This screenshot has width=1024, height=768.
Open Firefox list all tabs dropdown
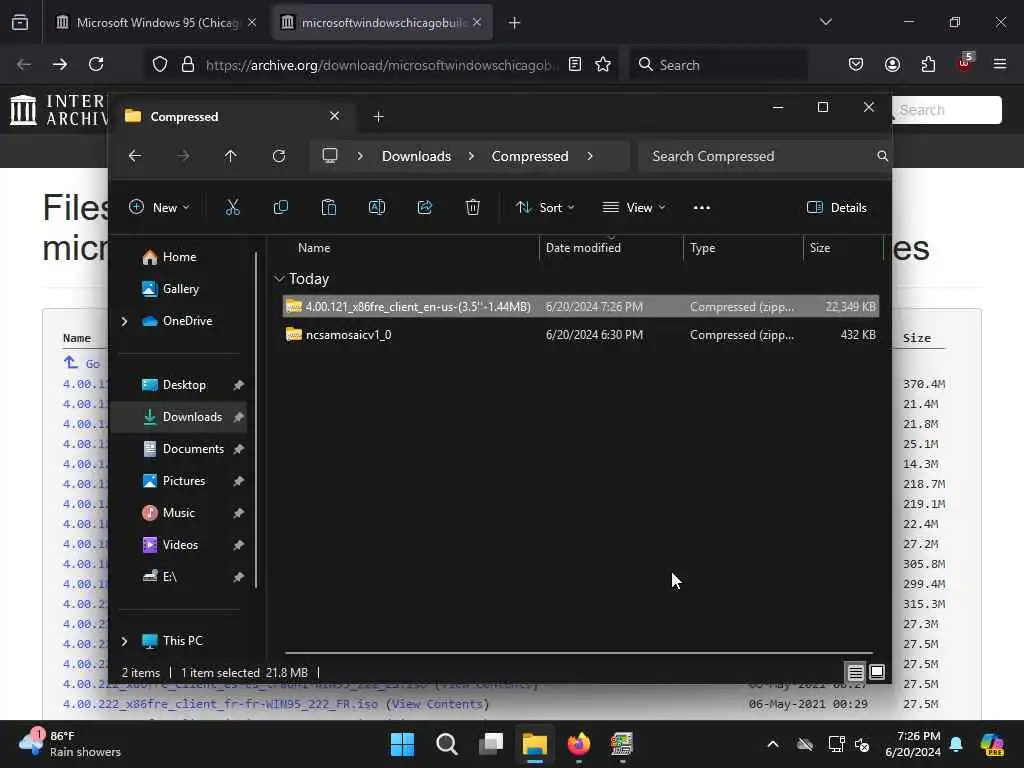click(x=825, y=22)
